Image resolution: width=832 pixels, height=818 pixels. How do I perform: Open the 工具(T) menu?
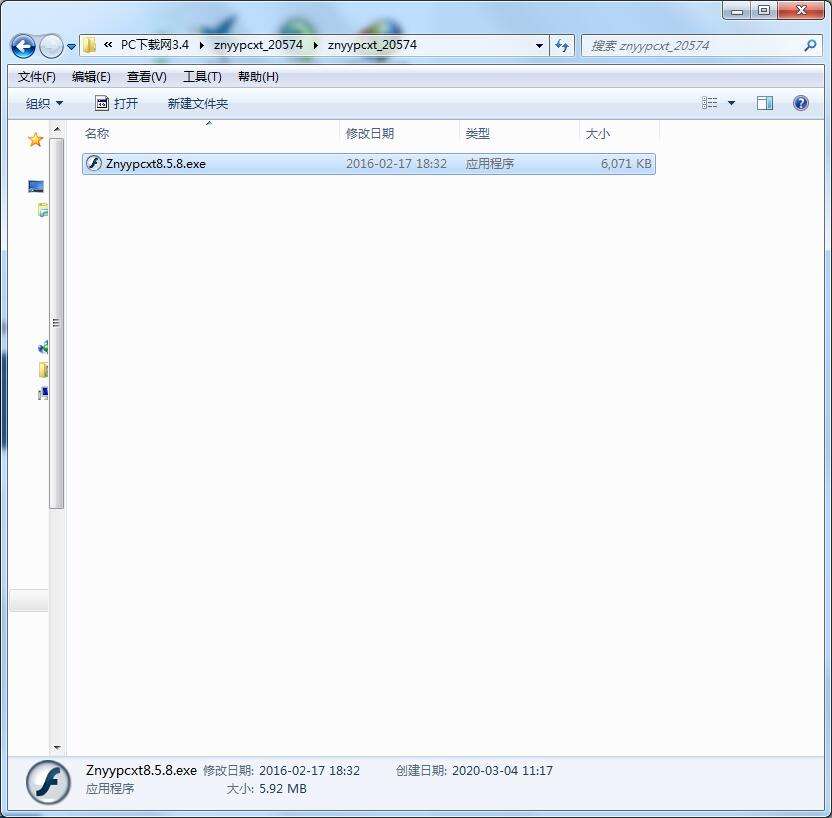pos(202,77)
